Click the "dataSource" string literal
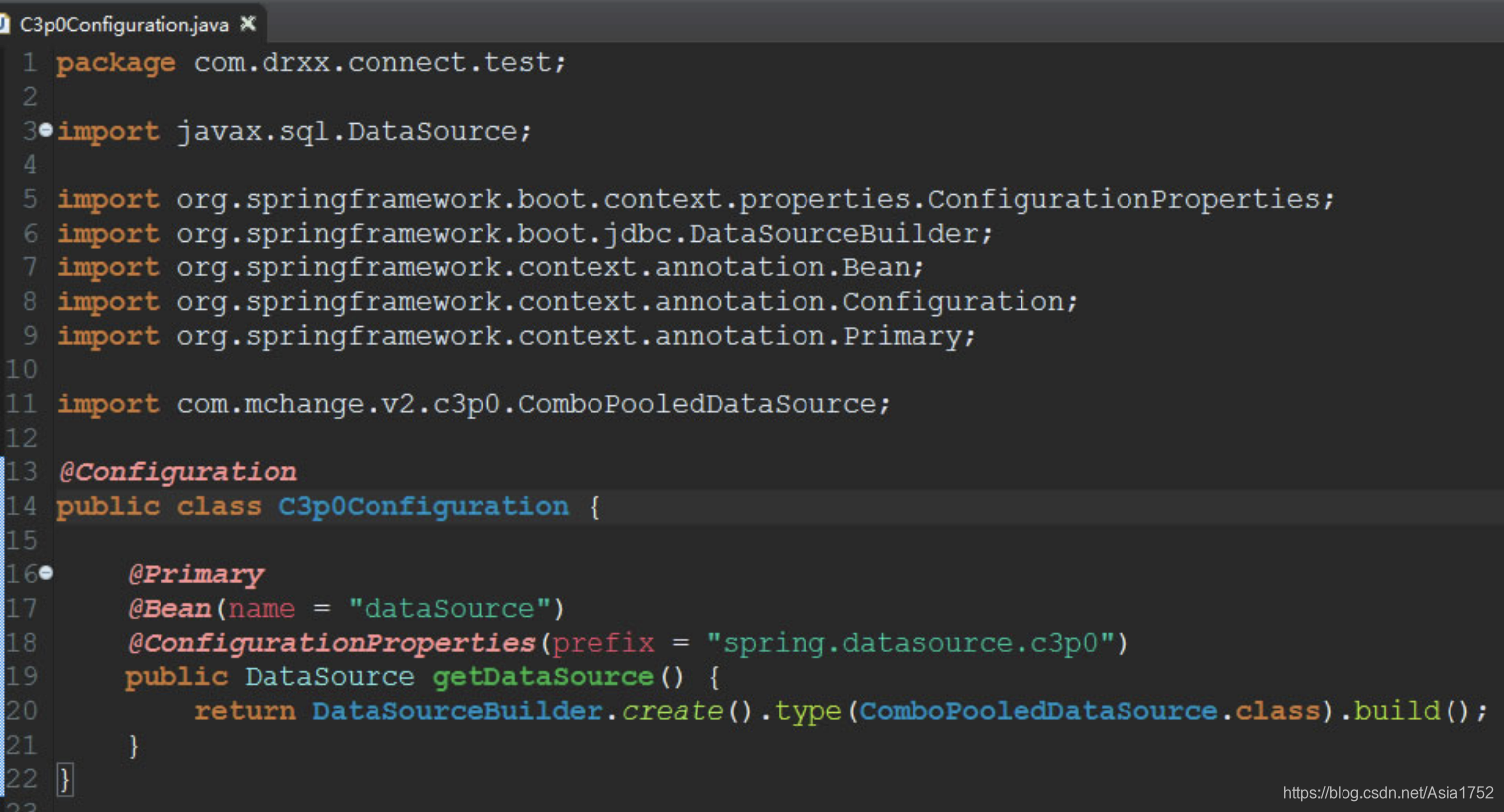This screenshot has width=1504, height=812. [449, 609]
